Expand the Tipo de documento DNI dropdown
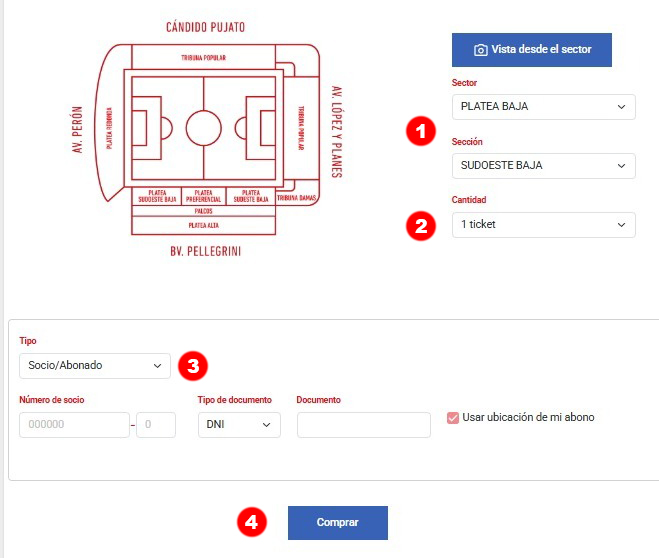 (239, 425)
